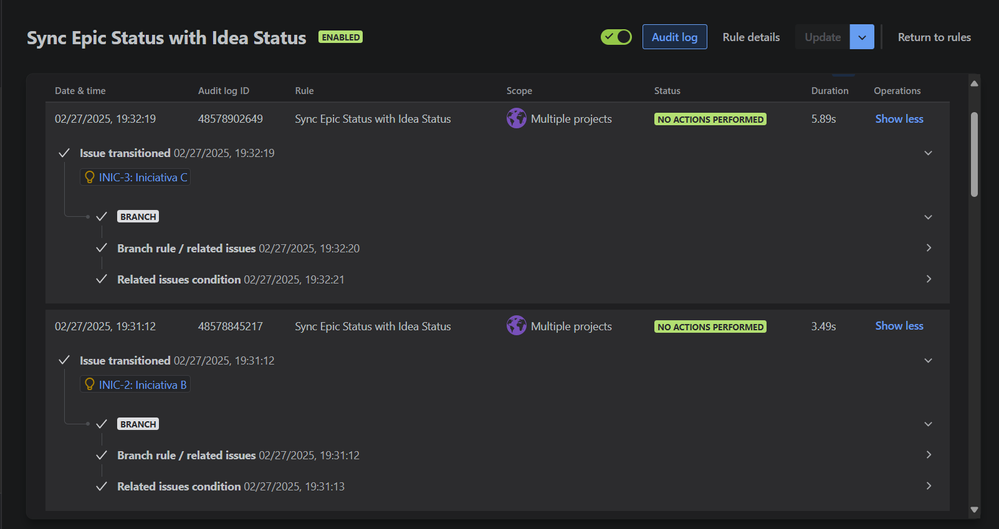This screenshot has height=529, width=999.
Task: Click the scrollbar down arrow
Action: click(x=974, y=509)
